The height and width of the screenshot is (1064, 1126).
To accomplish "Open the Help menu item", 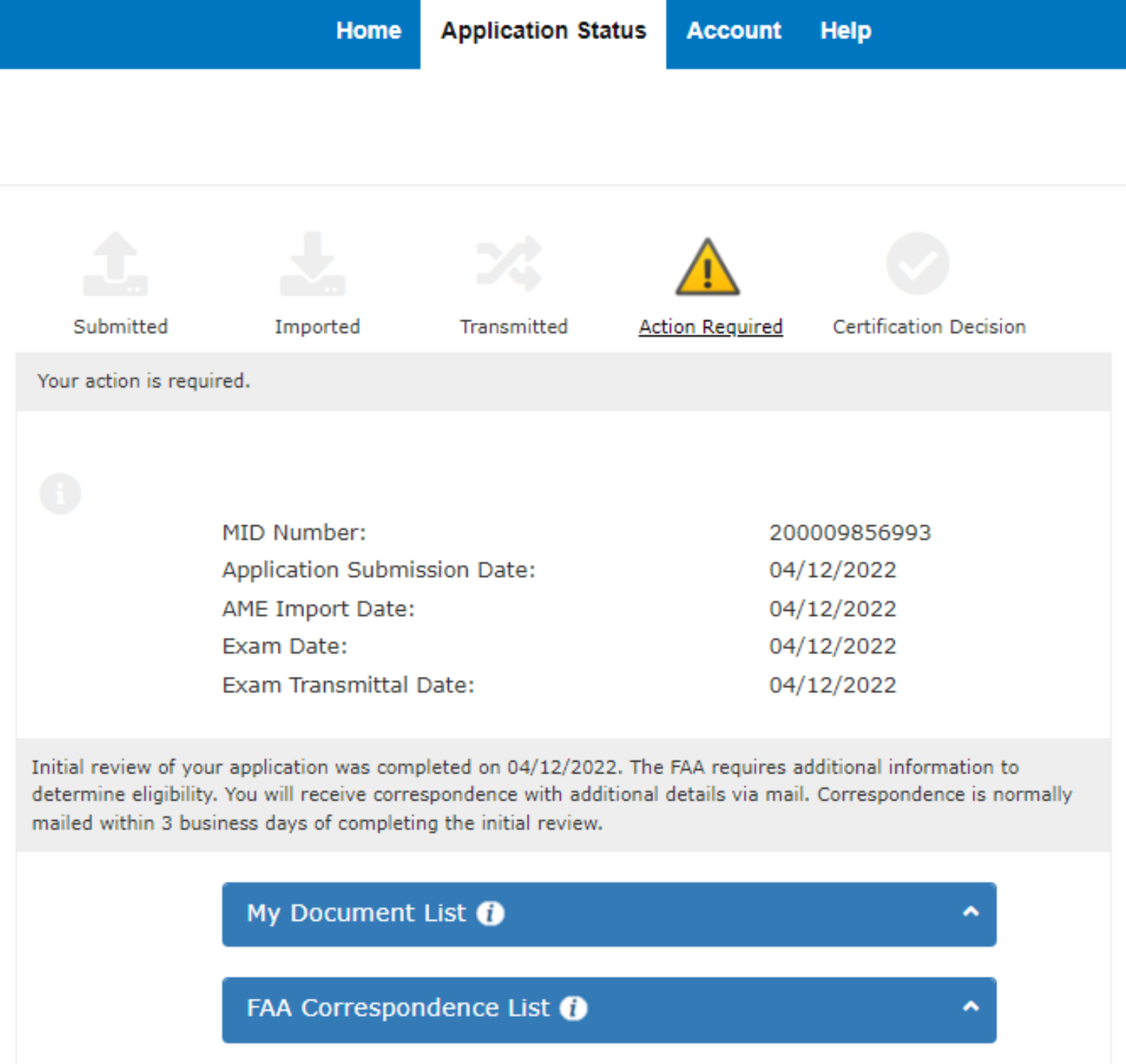I will (845, 31).
